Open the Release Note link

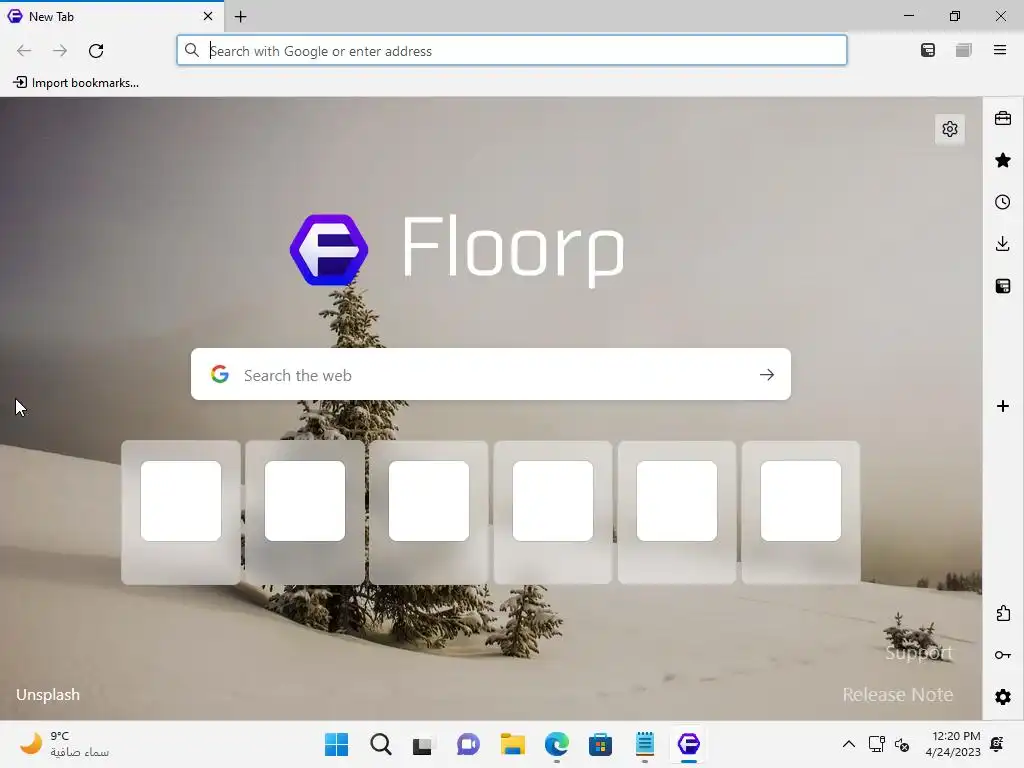898,694
